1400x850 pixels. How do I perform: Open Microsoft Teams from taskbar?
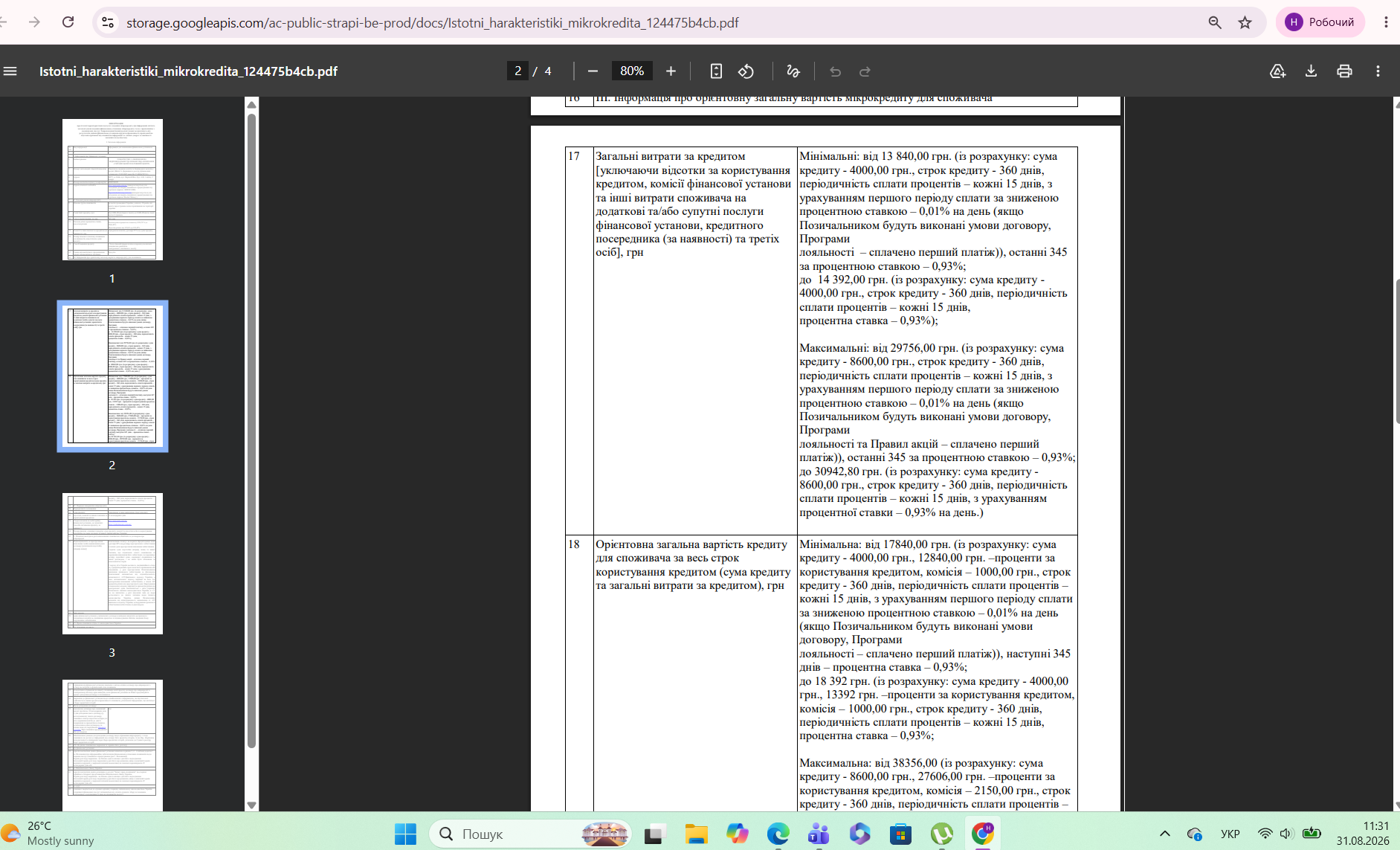(819, 834)
